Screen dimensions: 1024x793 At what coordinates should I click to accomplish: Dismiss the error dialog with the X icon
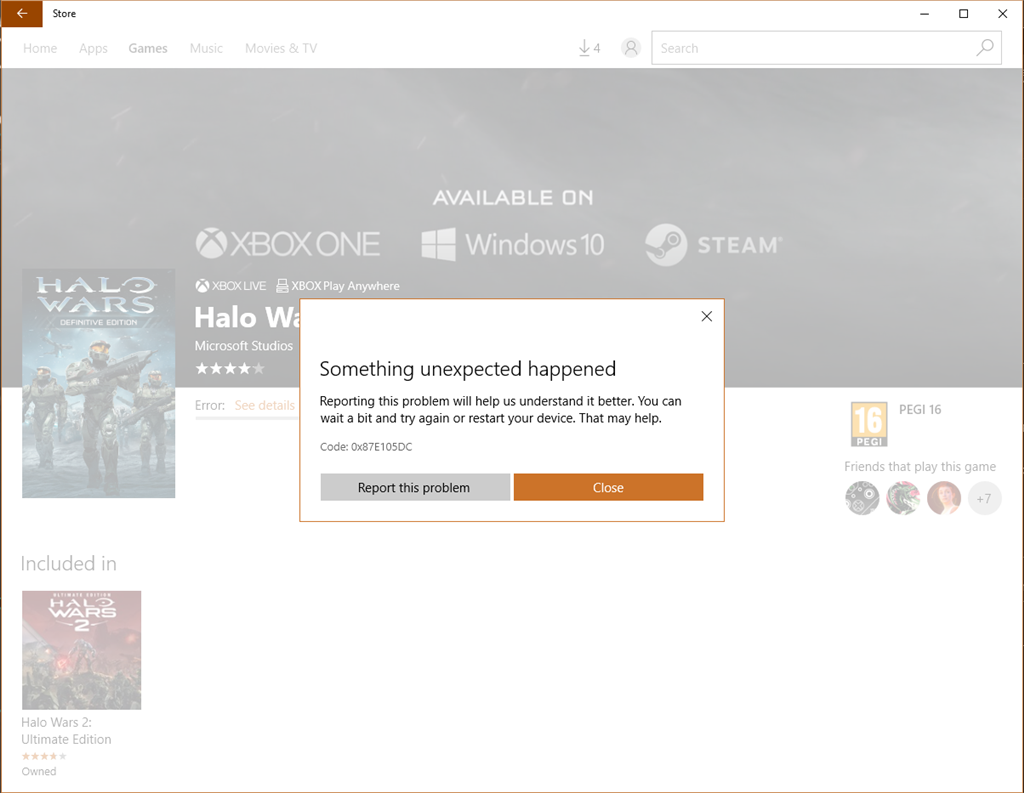point(707,316)
